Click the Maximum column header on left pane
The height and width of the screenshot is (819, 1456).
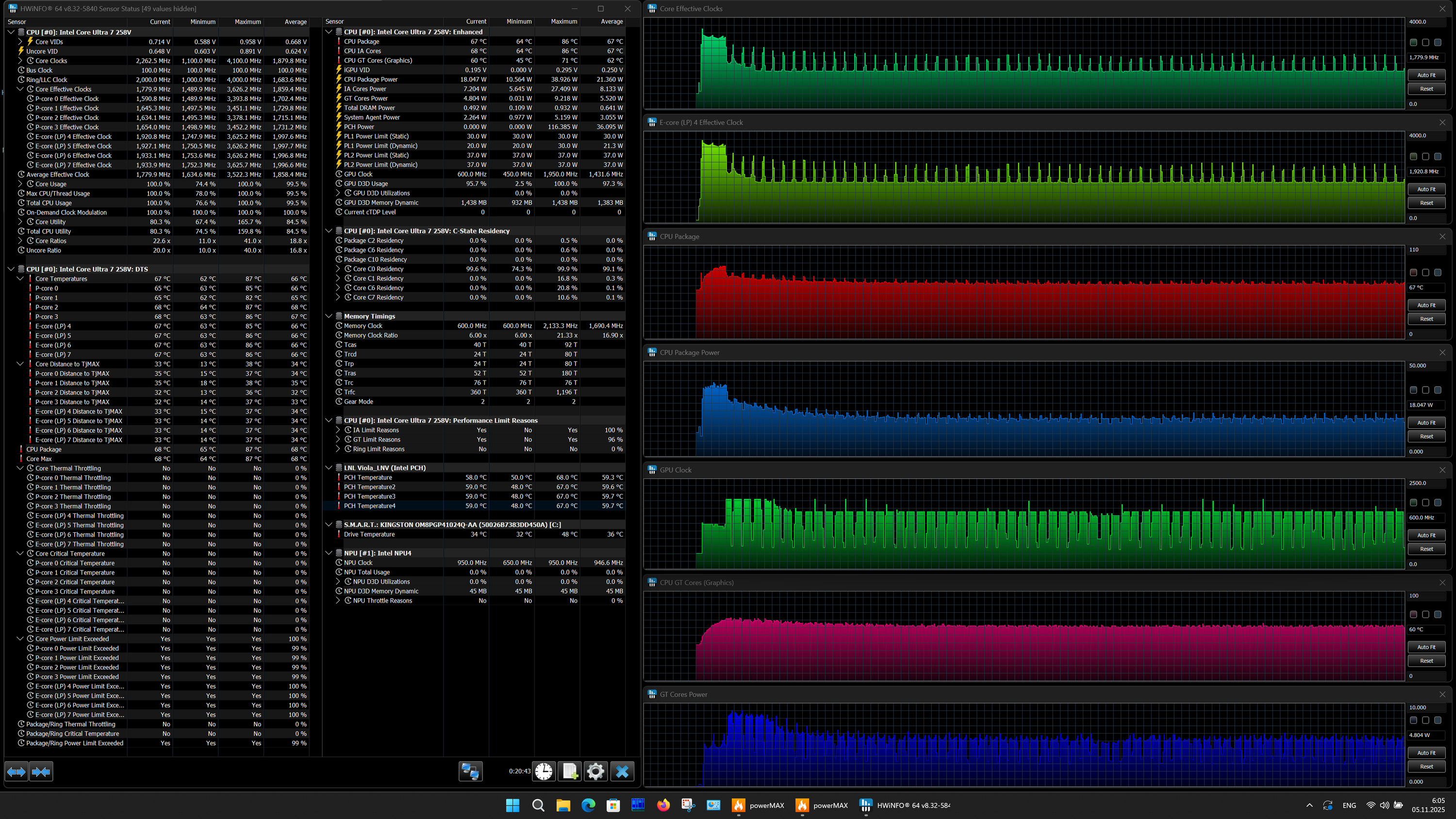(248, 22)
